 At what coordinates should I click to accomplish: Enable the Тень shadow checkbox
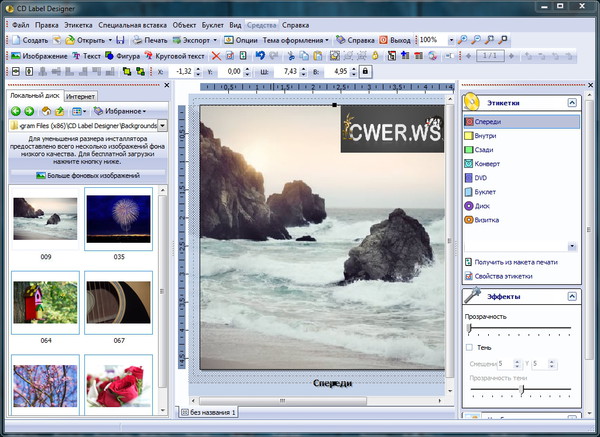(x=470, y=347)
